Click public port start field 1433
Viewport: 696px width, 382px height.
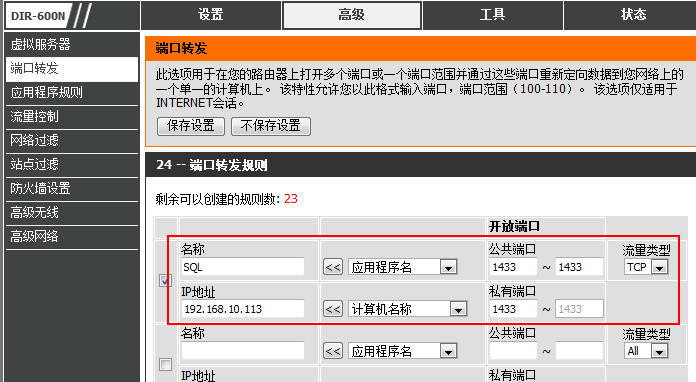[x=513, y=267]
